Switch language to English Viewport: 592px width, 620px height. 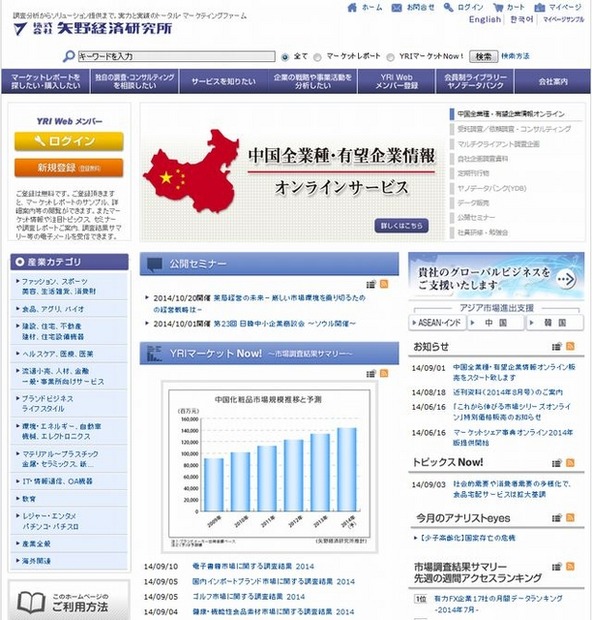point(485,19)
